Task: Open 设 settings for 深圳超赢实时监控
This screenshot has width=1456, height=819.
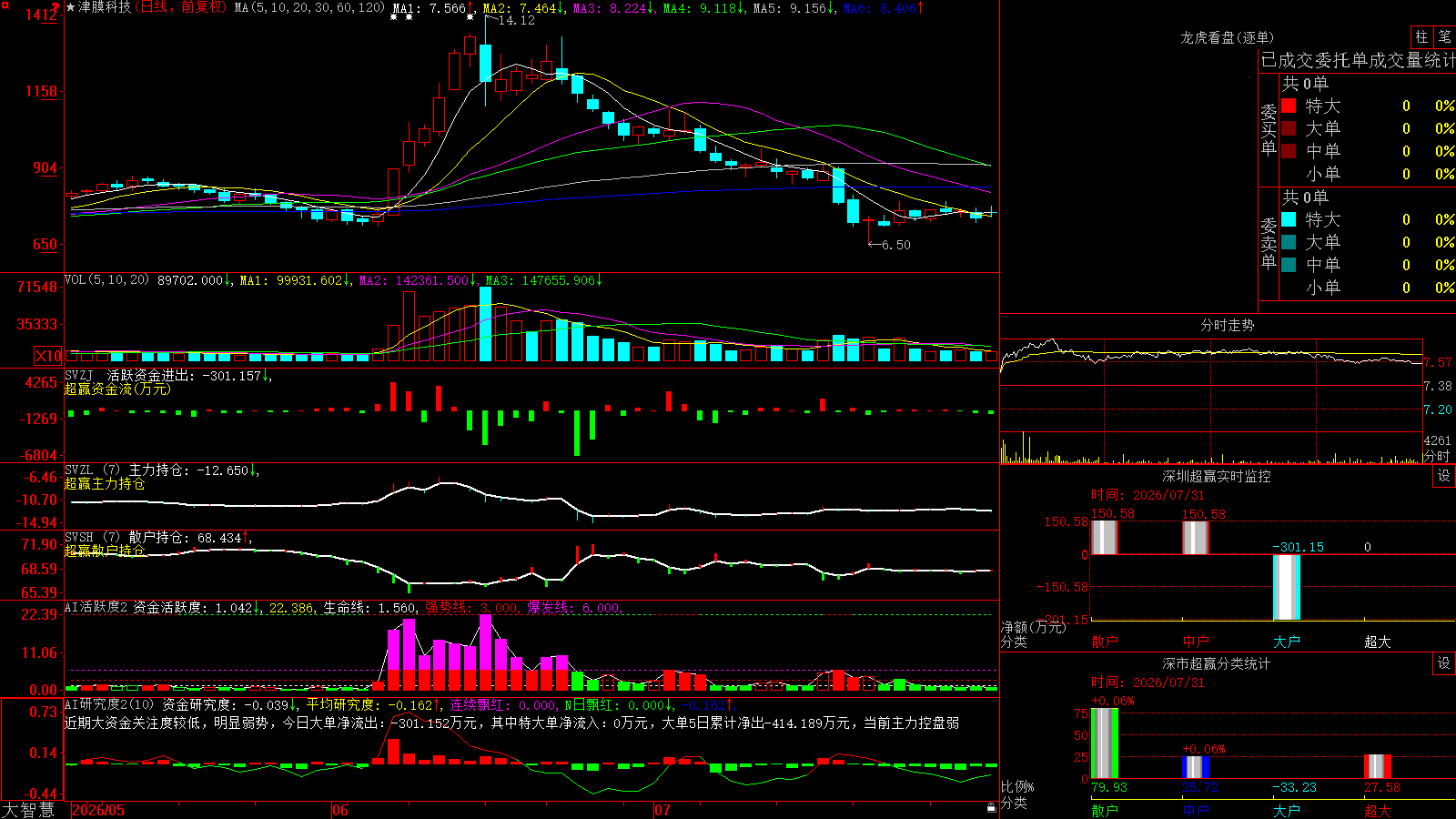Action: click(x=1444, y=476)
